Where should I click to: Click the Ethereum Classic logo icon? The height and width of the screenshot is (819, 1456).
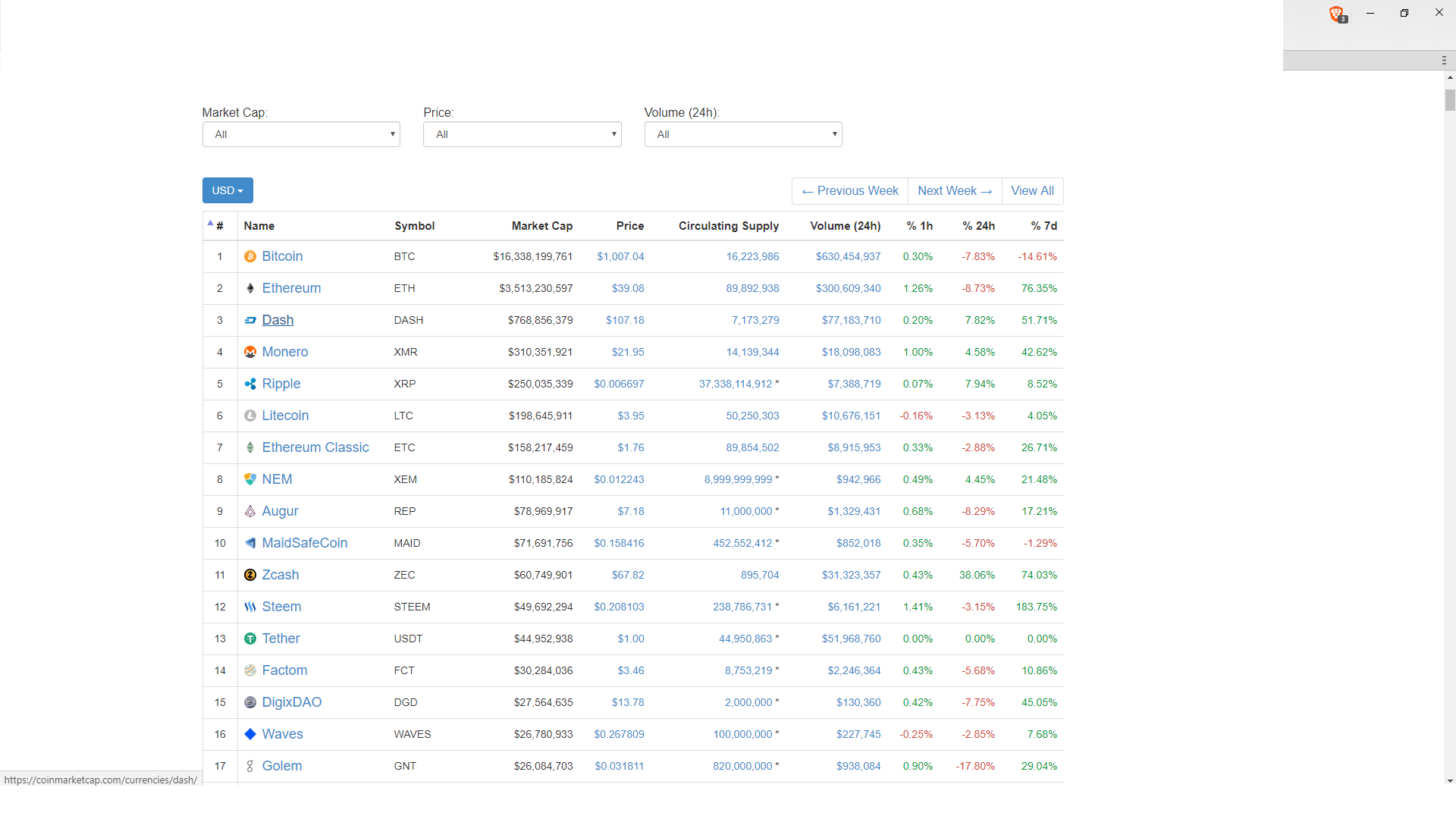[x=250, y=448]
